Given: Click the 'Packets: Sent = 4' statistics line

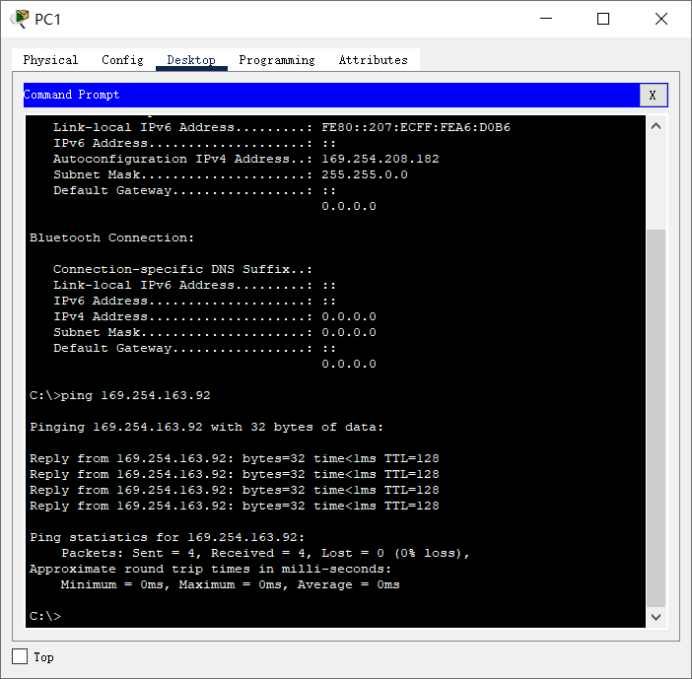Looking at the screenshot, I should (265, 553).
